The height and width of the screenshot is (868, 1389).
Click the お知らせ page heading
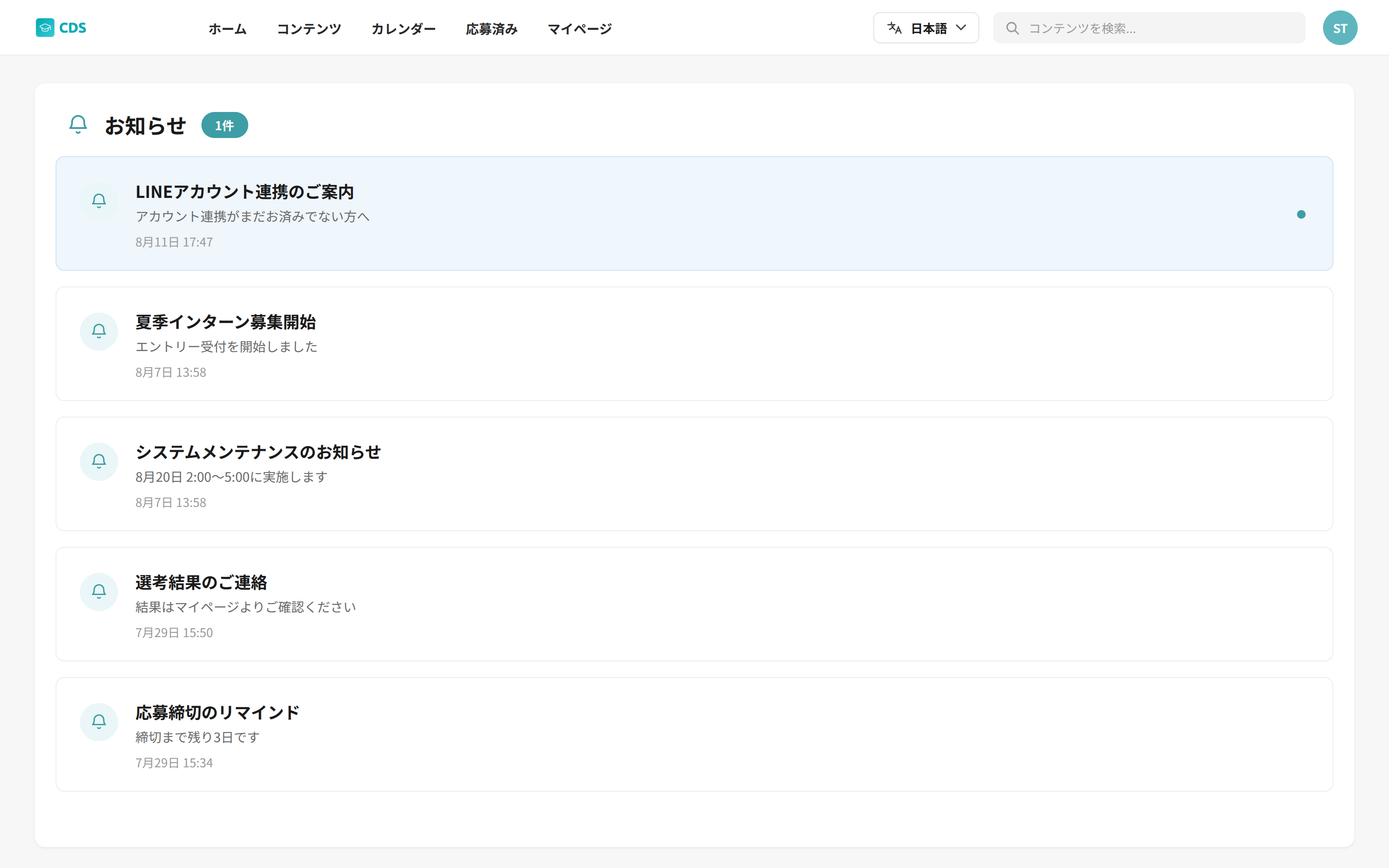click(x=145, y=126)
